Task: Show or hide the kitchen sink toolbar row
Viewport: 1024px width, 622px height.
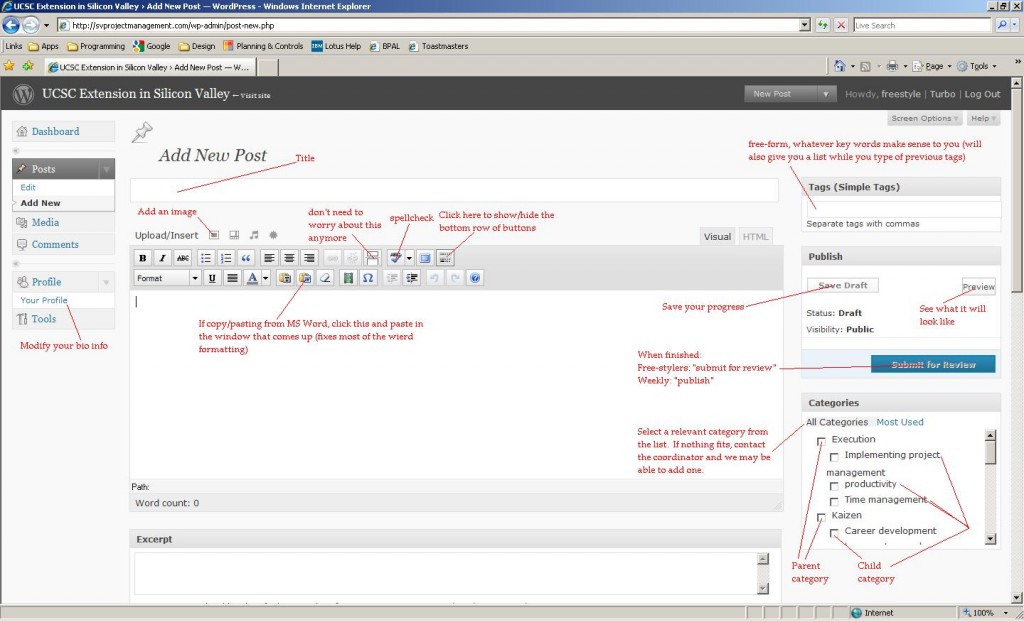Action: tap(445, 258)
